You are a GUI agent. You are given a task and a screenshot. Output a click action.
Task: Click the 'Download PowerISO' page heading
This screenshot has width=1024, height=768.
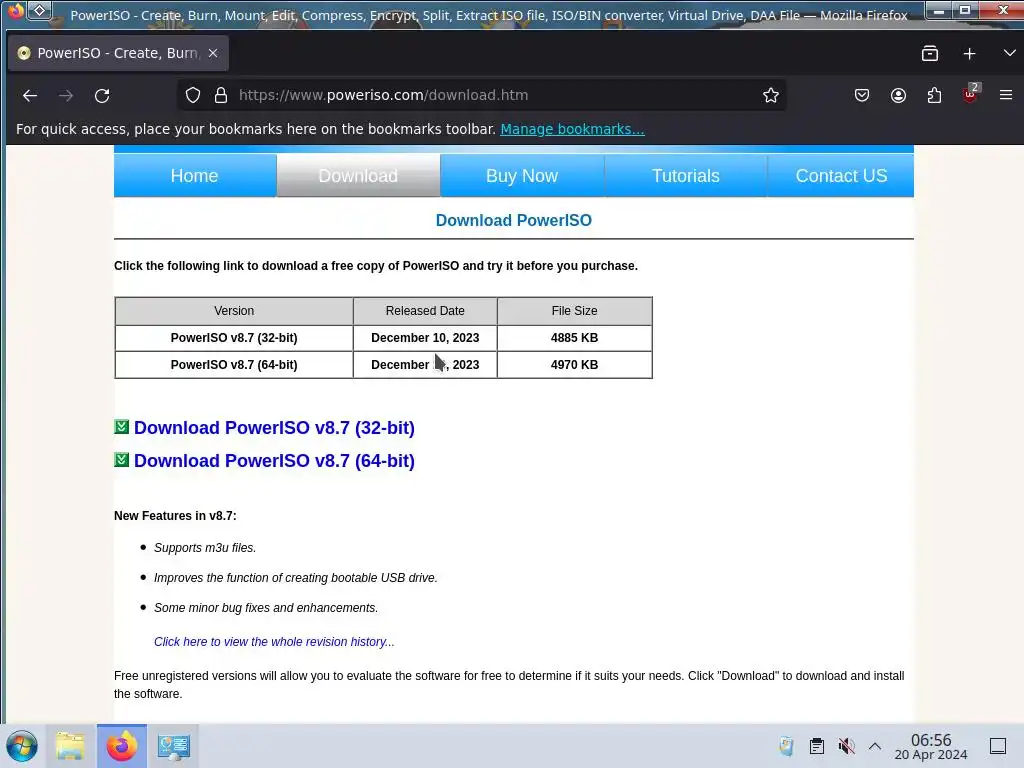tap(514, 221)
